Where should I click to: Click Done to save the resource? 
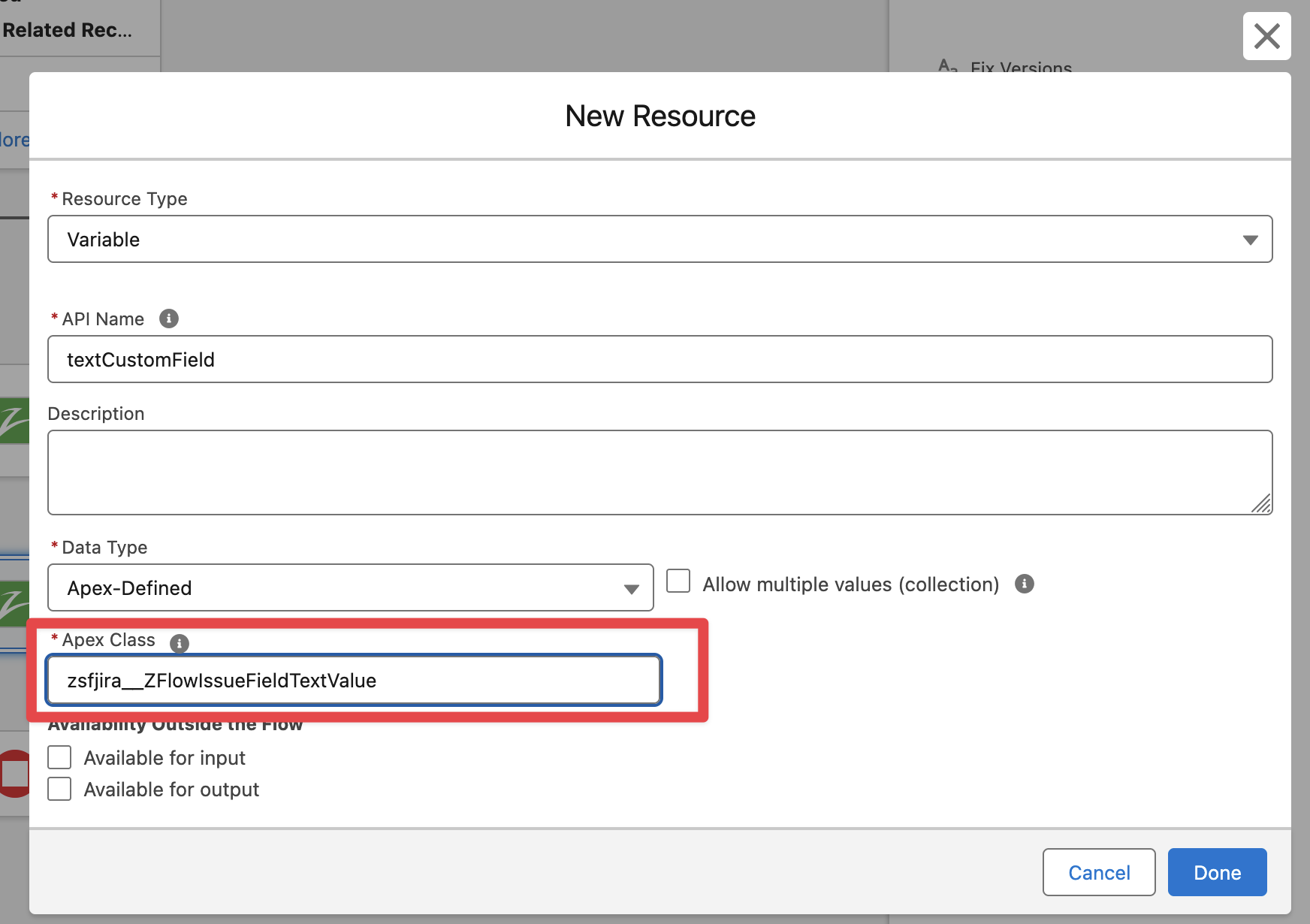(x=1217, y=872)
